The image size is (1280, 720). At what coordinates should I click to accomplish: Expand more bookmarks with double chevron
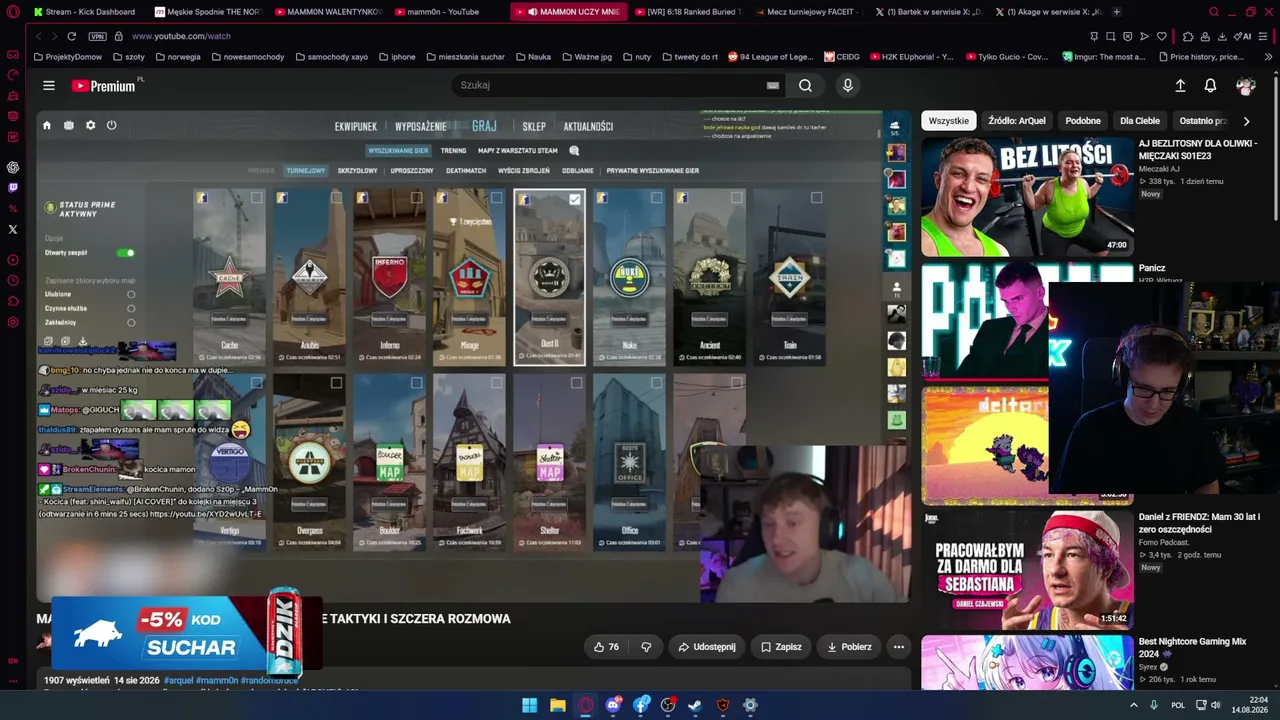[1268, 57]
